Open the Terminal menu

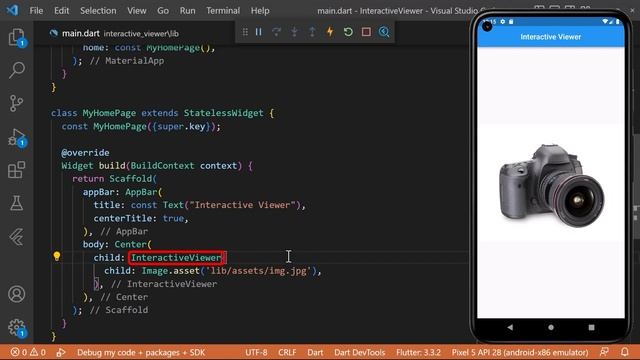[x=223, y=11]
